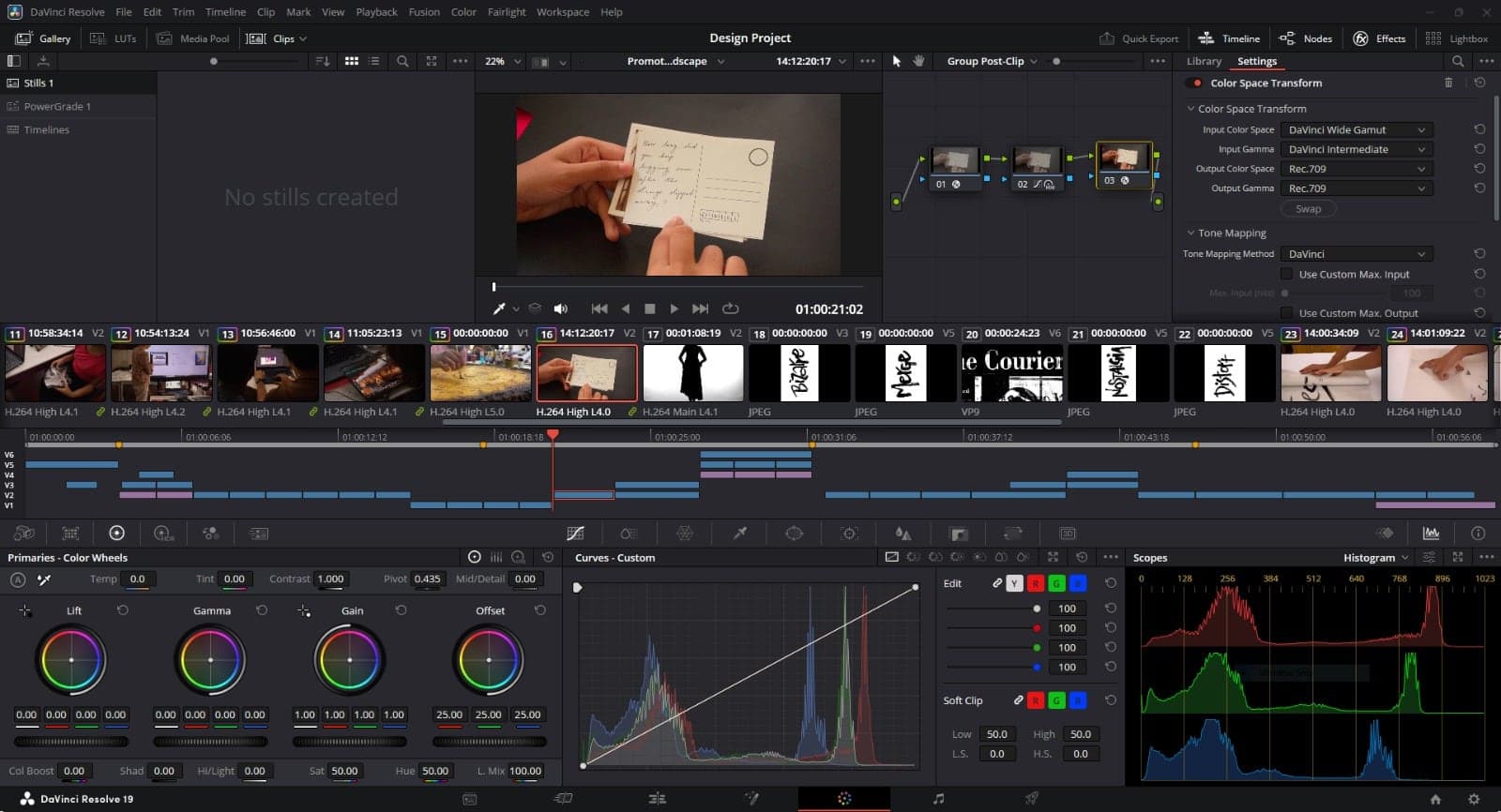
Task: Toggle the green channel curve edit button
Action: coord(1056,583)
